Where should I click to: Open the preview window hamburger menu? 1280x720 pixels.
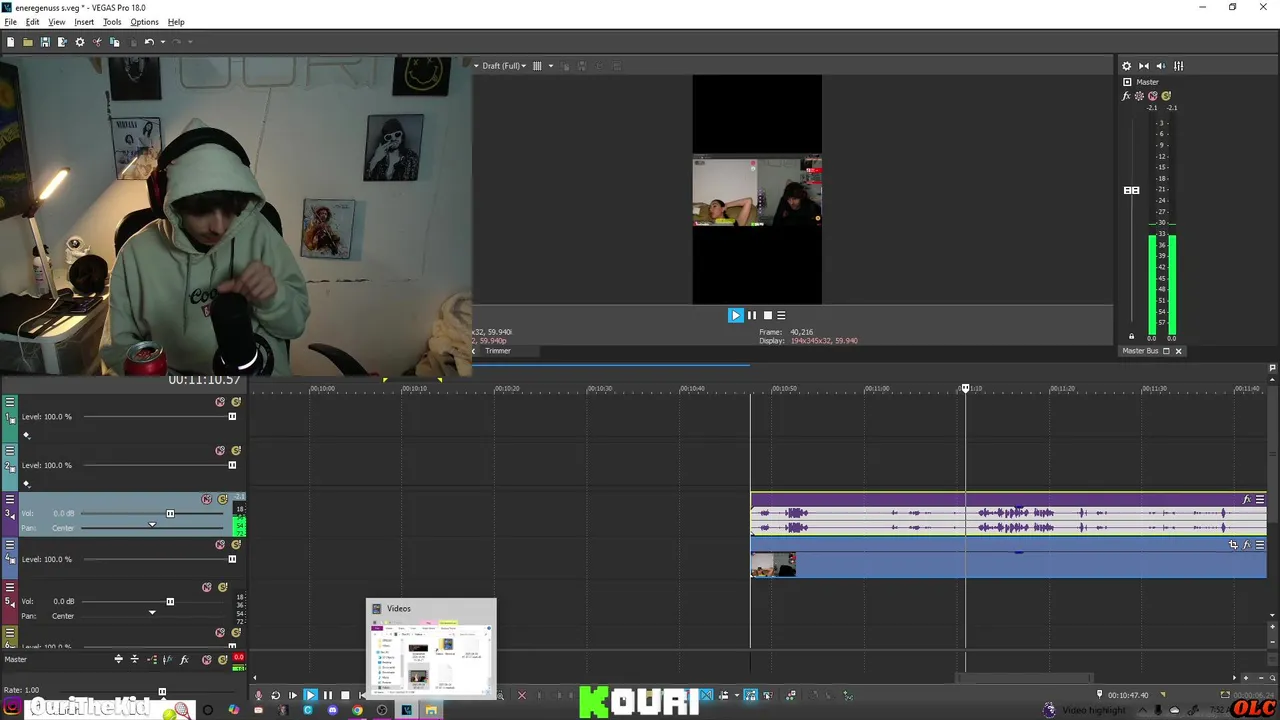[x=781, y=315]
